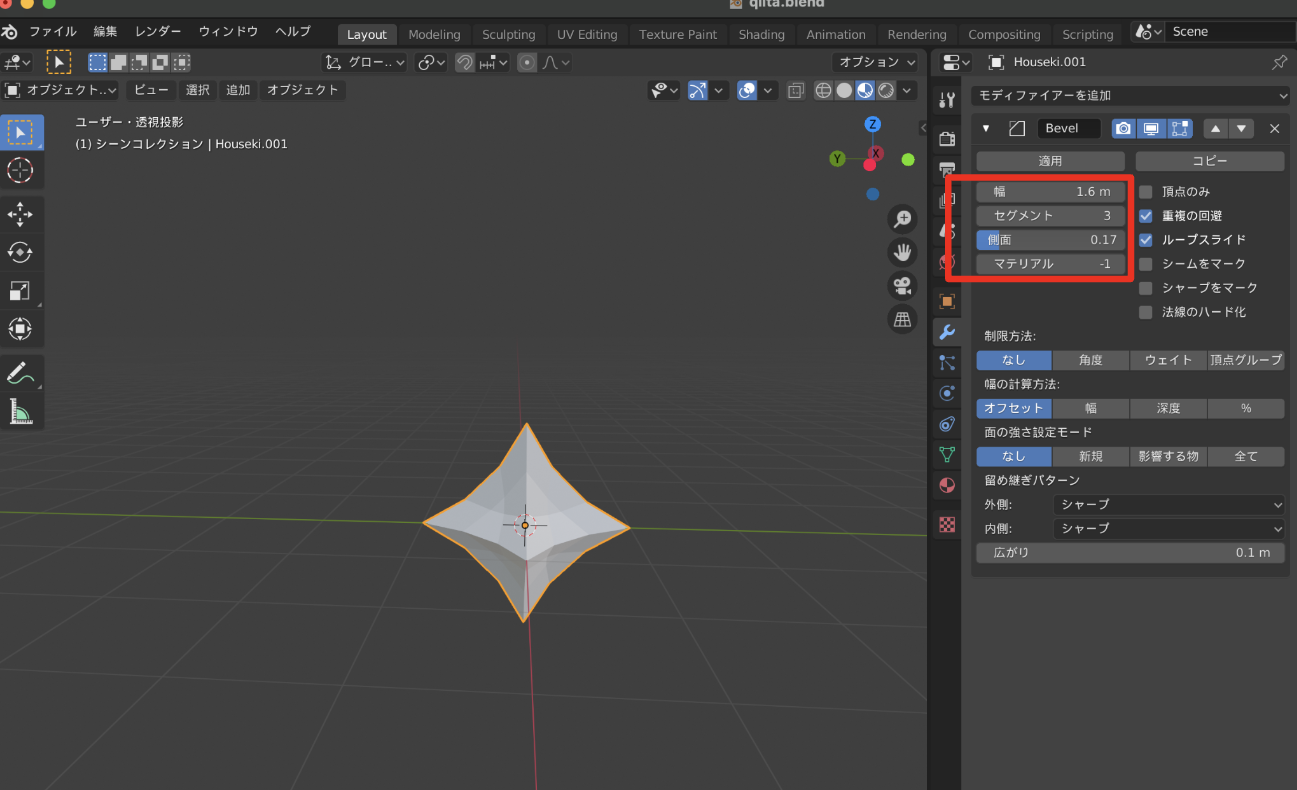The width and height of the screenshot is (1297, 790).
Task: Uncheck the ループスライド checkbox
Action: (x=1146, y=240)
